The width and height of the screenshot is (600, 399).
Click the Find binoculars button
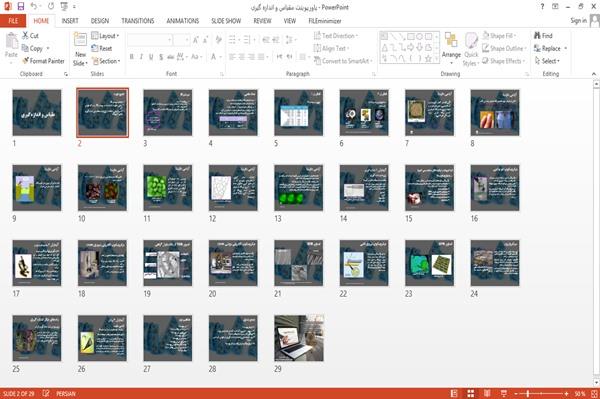pyautogui.click(x=543, y=36)
